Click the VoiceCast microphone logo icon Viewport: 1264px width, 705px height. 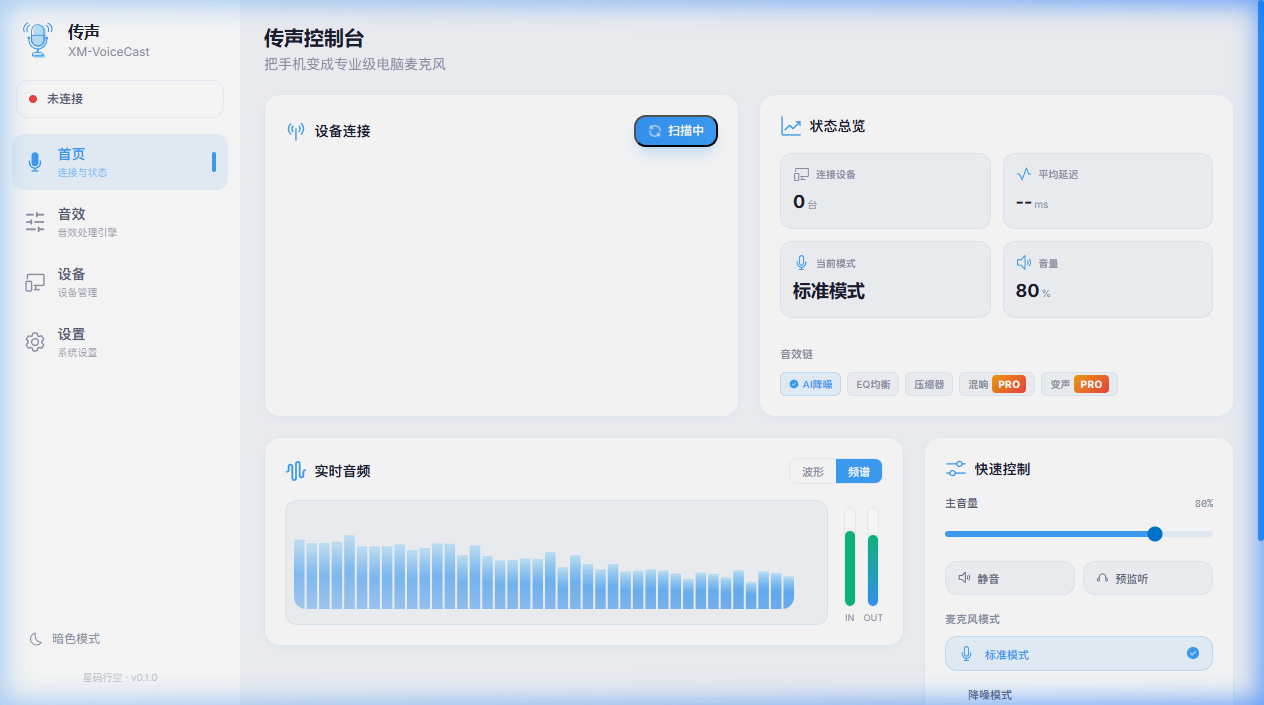[38, 39]
